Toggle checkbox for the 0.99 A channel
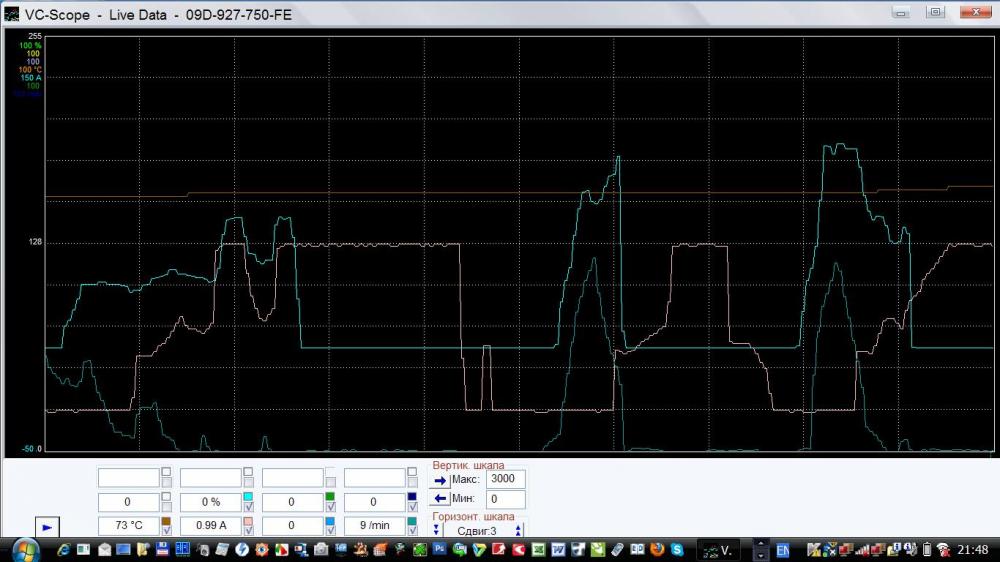The width and height of the screenshot is (1000, 562). click(x=248, y=525)
